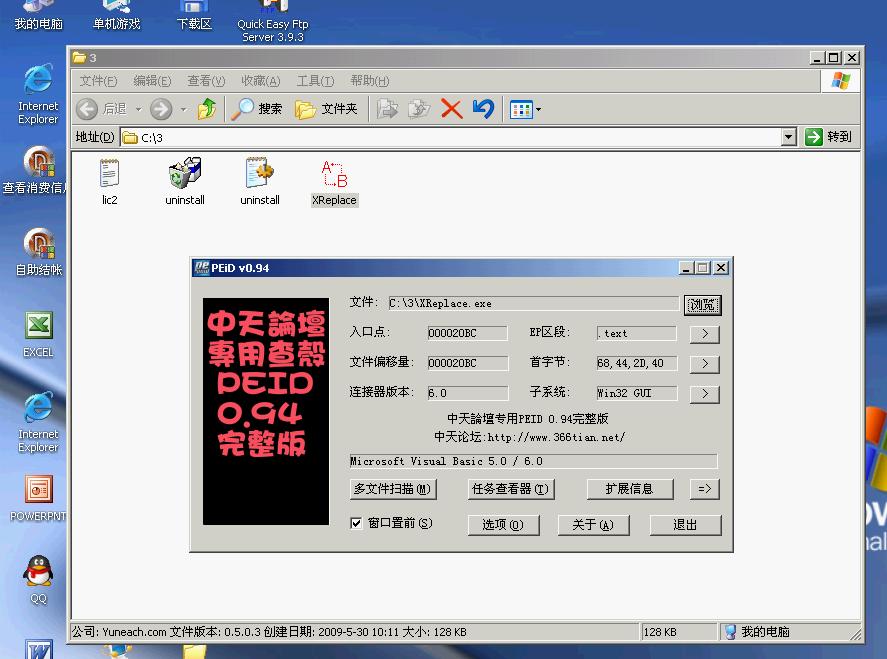Click the 退出 button in PEiD
This screenshot has width=887, height=659.
pyautogui.click(x=685, y=524)
